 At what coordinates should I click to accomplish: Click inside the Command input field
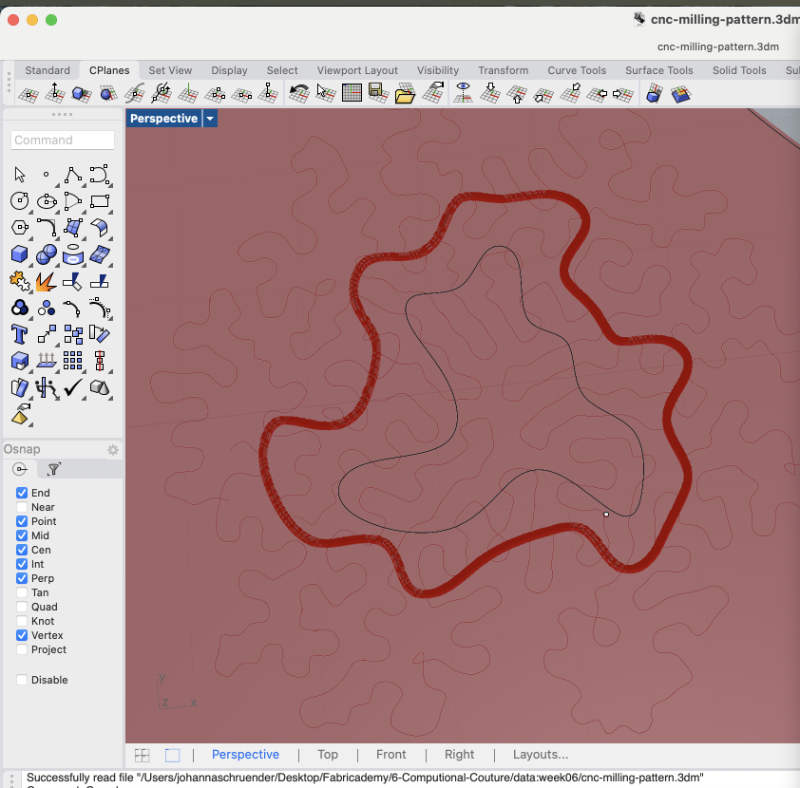(62, 140)
